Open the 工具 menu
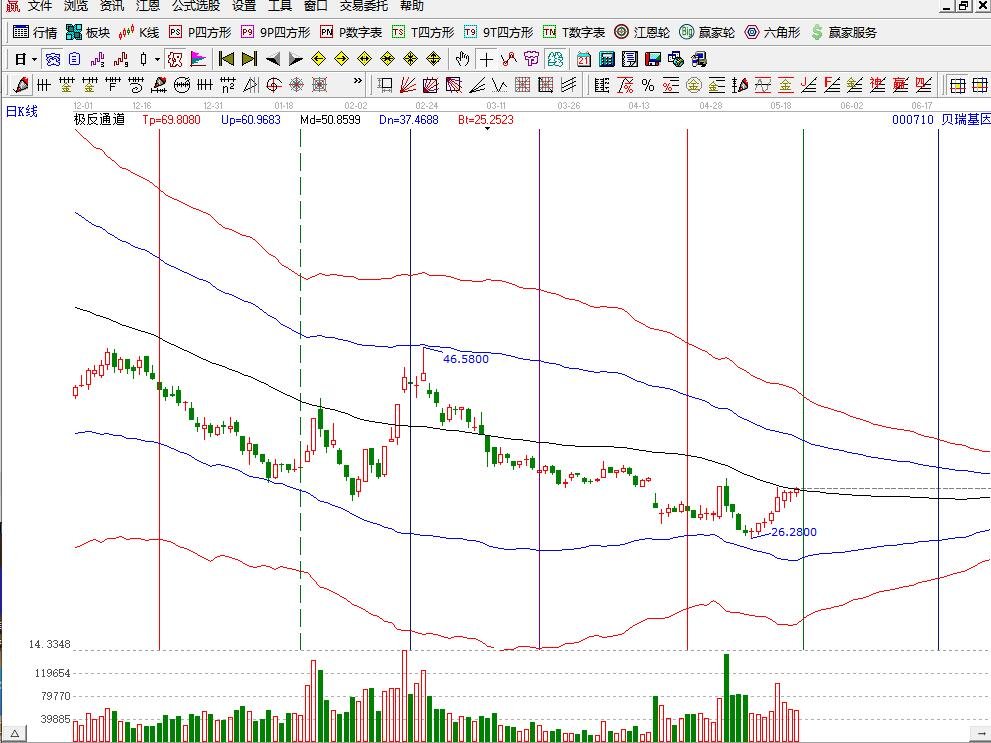This screenshot has width=991, height=743. (280, 6)
